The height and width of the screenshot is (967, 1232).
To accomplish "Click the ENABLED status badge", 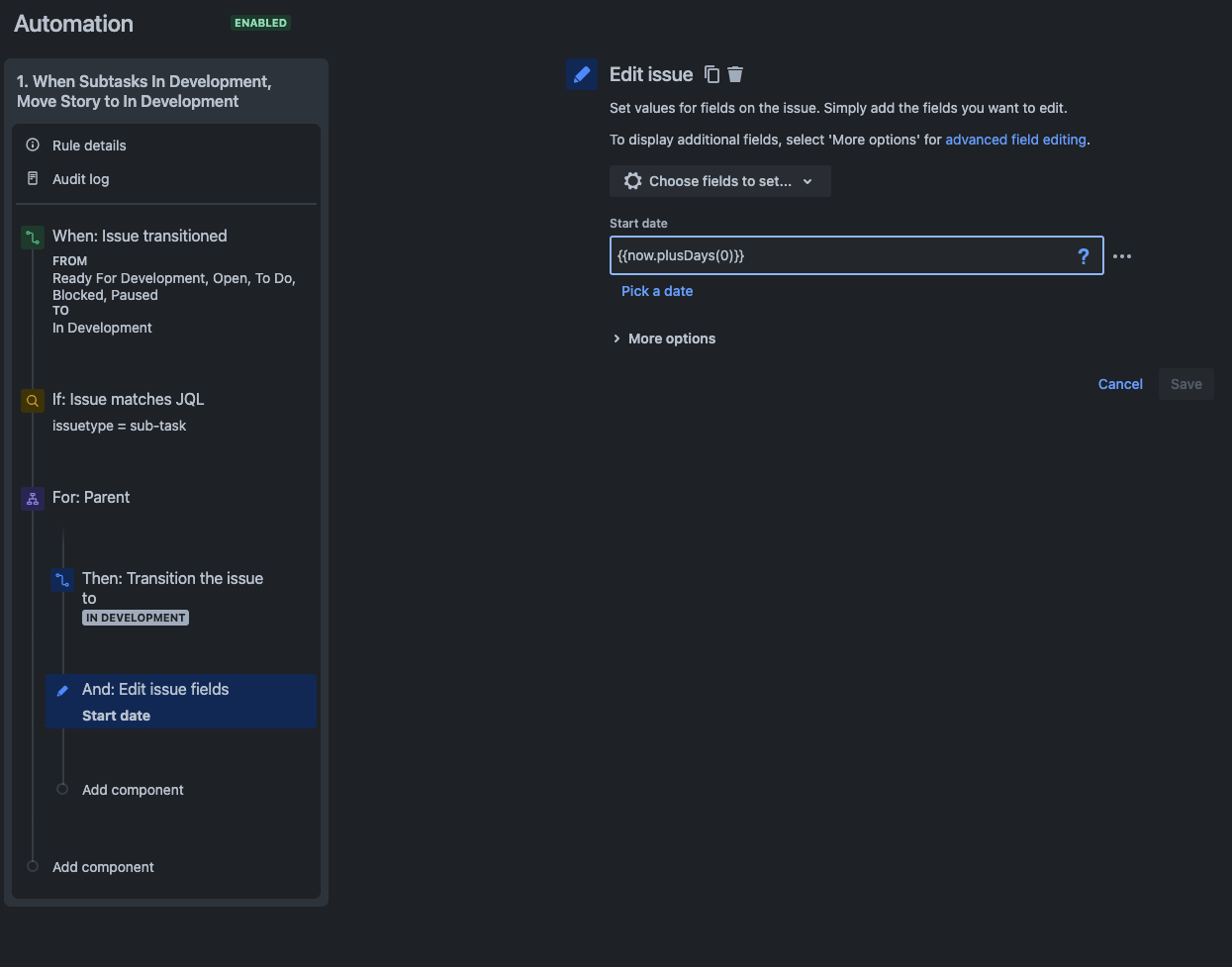I will tap(260, 23).
